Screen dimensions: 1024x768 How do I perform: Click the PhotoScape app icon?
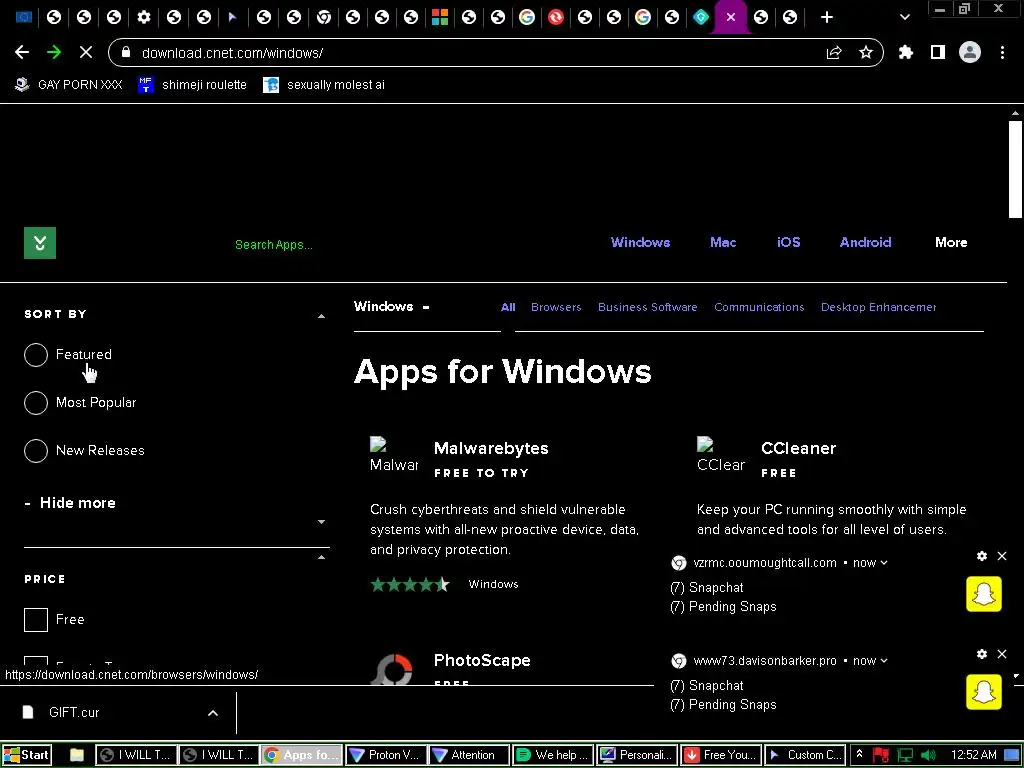point(394,669)
